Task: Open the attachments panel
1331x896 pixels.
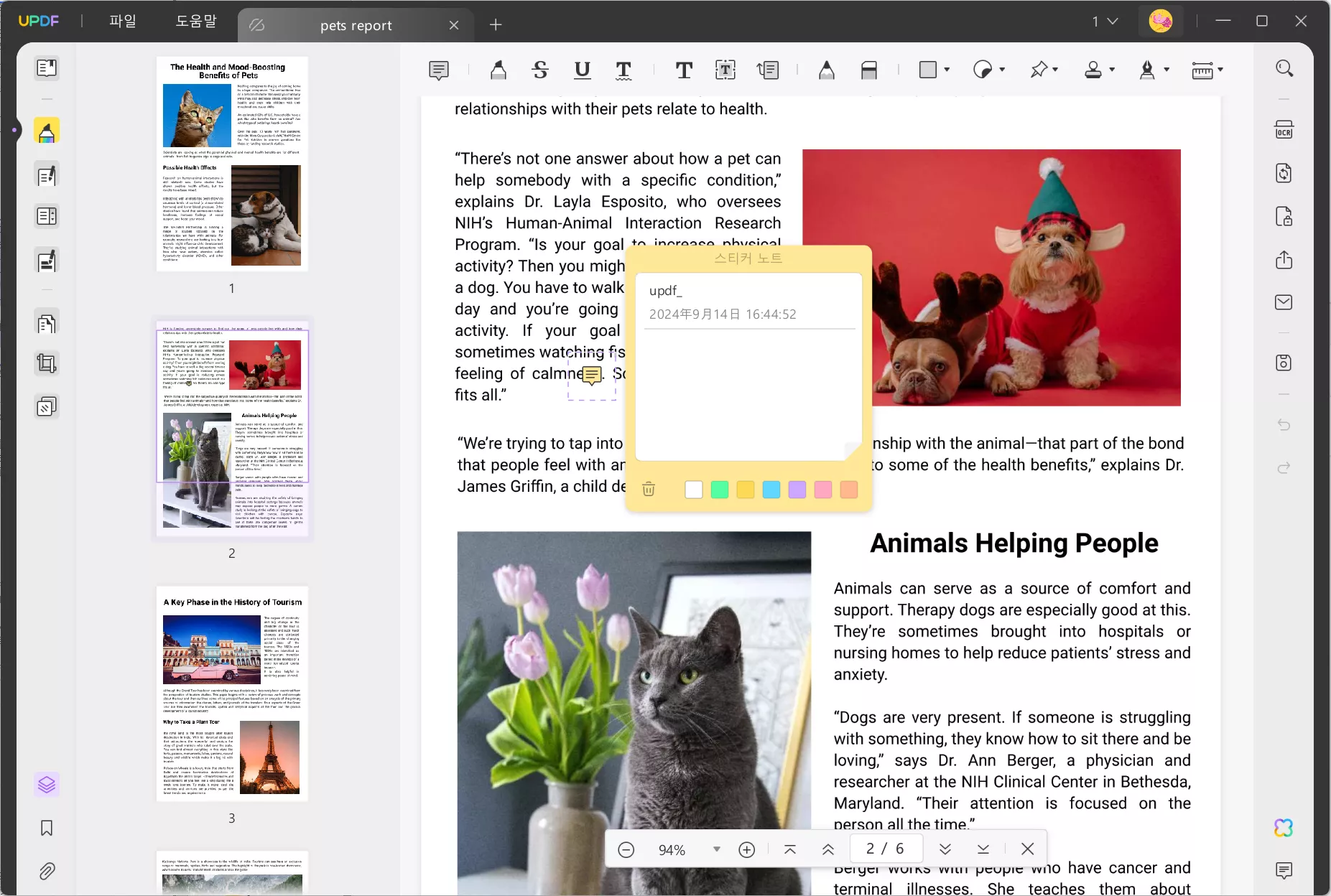Action: (x=47, y=871)
